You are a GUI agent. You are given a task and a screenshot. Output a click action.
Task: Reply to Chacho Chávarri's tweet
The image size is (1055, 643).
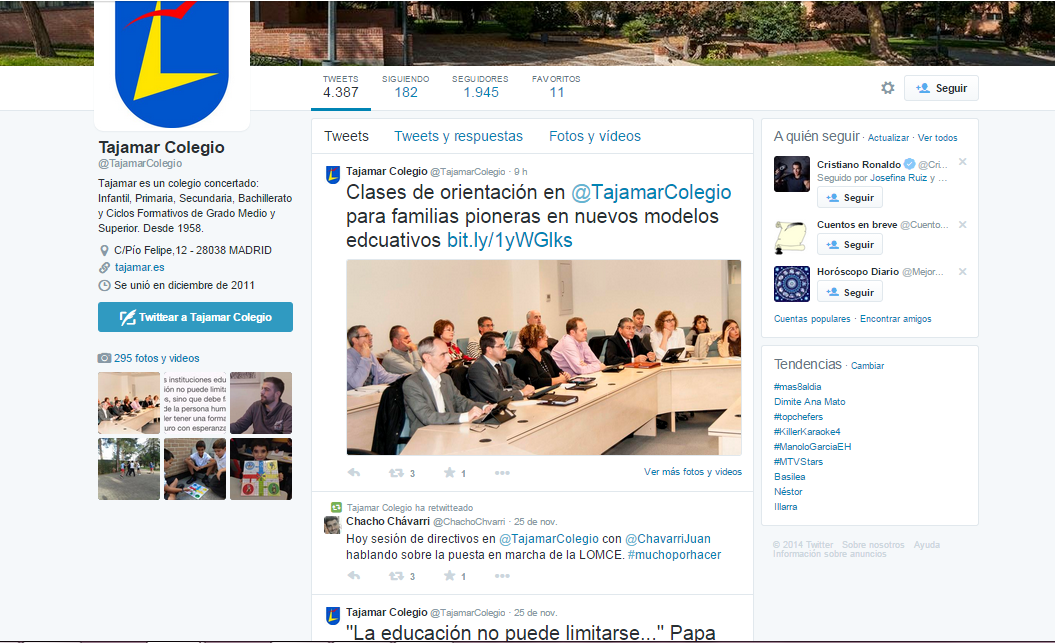pyautogui.click(x=354, y=576)
